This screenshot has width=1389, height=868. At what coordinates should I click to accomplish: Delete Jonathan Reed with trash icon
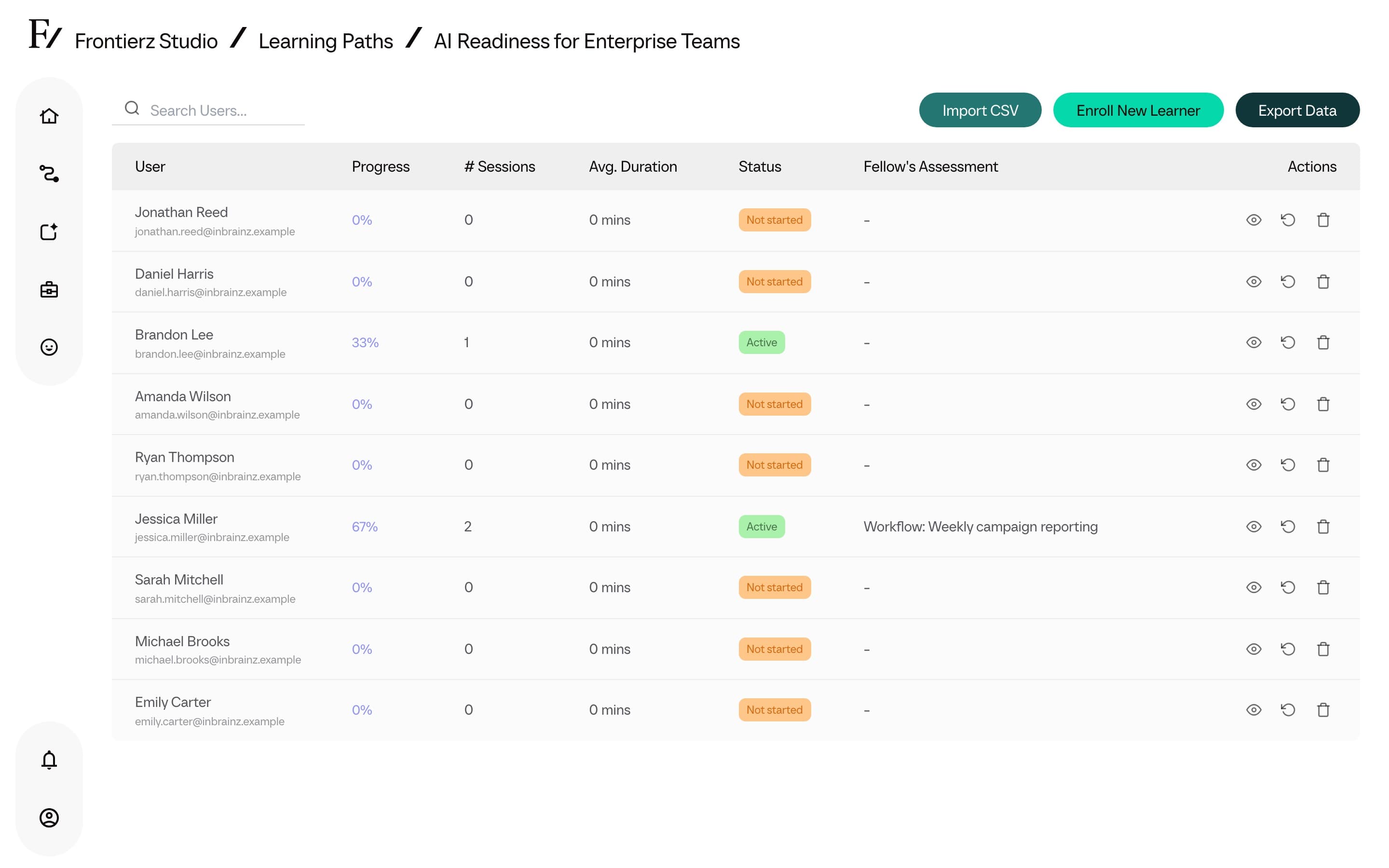[x=1323, y=220]
